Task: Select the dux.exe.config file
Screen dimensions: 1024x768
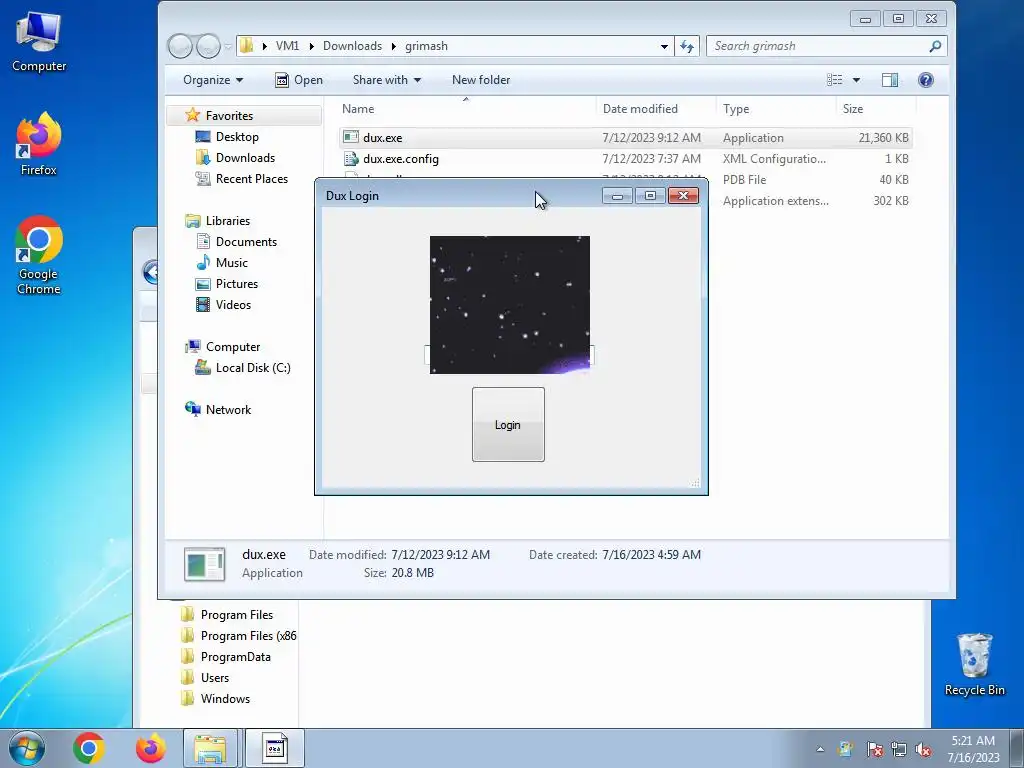Action: point(626,159)
